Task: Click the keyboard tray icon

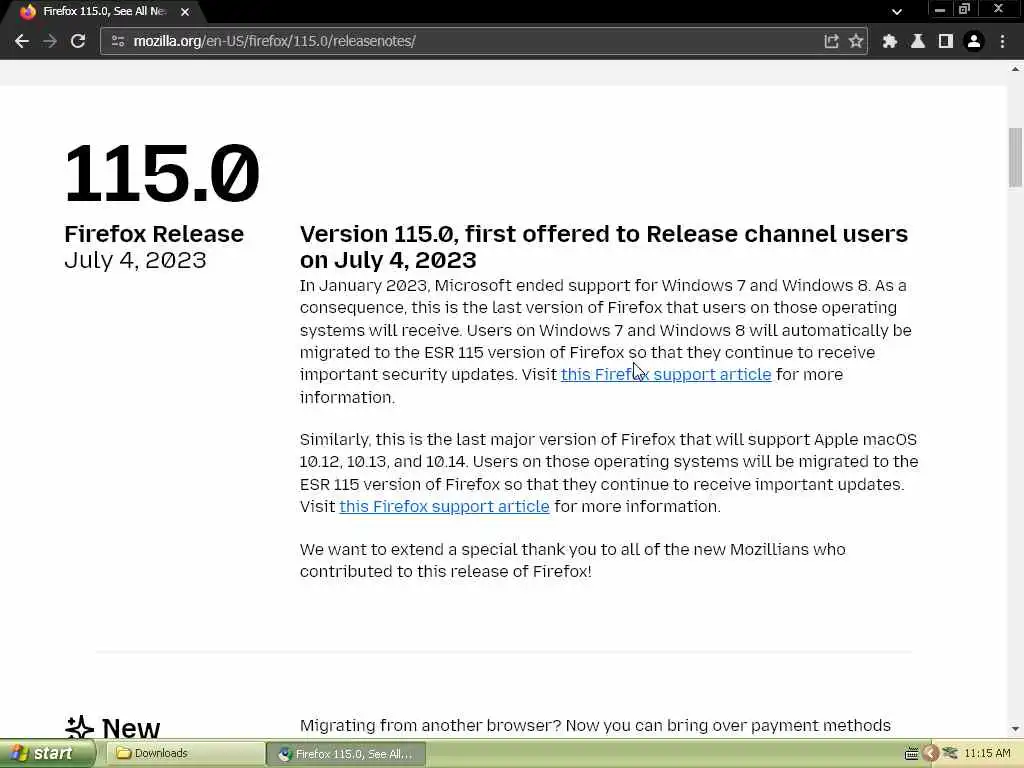Action: point(911,754)
